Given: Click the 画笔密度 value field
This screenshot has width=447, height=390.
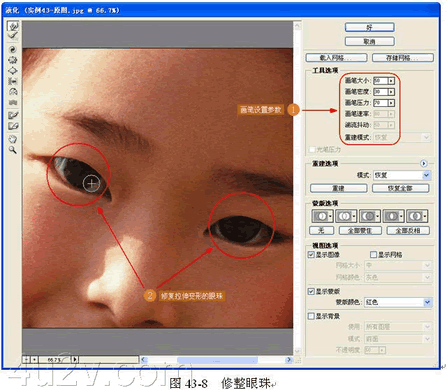Looking at the screenshot, I should [x=381, y=91].
